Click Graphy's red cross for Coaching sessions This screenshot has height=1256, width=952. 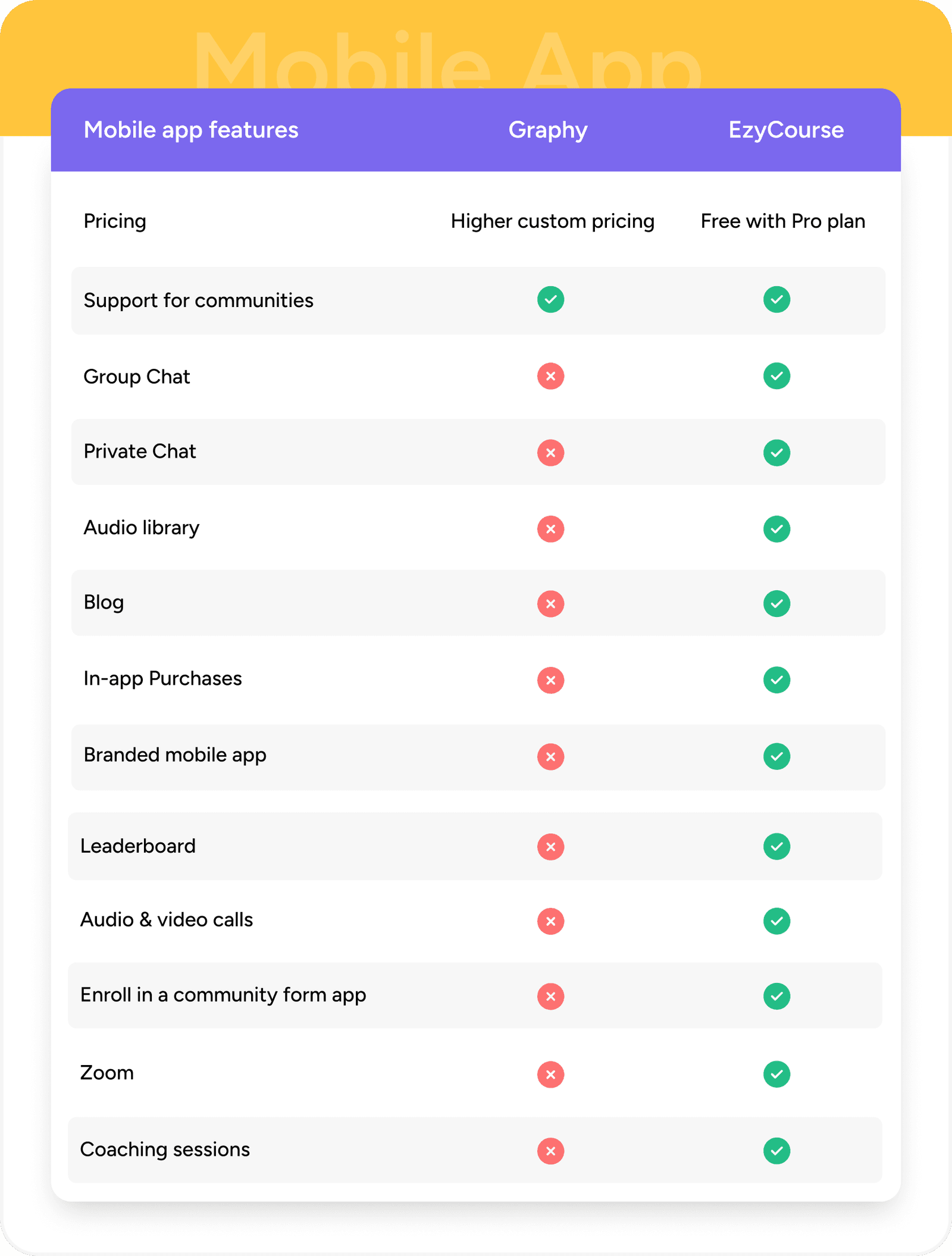(550, 1151)
